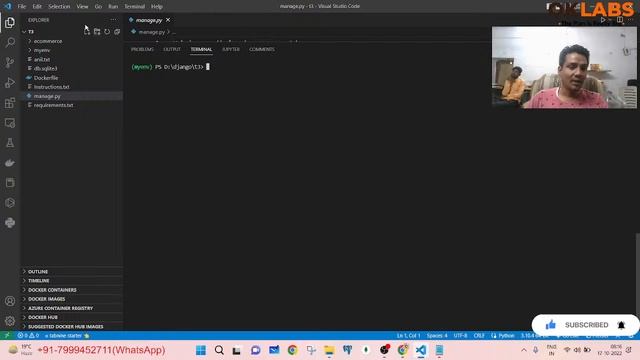Screen dimensions: 640x360
Task: Open the Edit menu
Action: coord(37,7)
